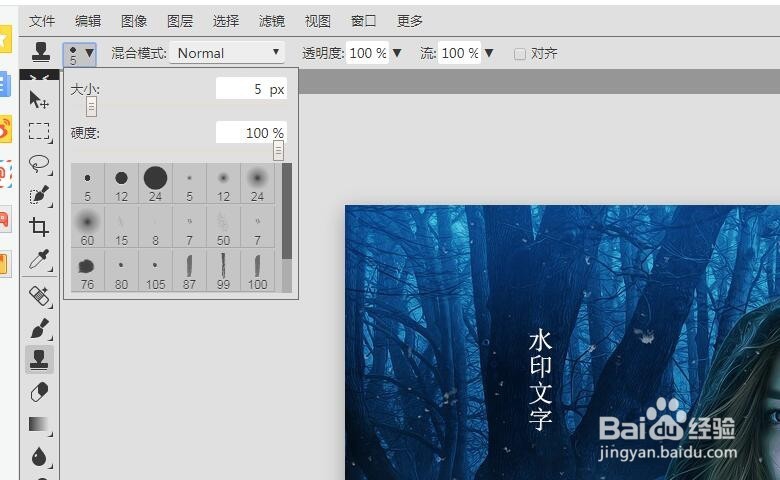Open the 文件 menu
The image size is (780, 480).
[42, 21]
